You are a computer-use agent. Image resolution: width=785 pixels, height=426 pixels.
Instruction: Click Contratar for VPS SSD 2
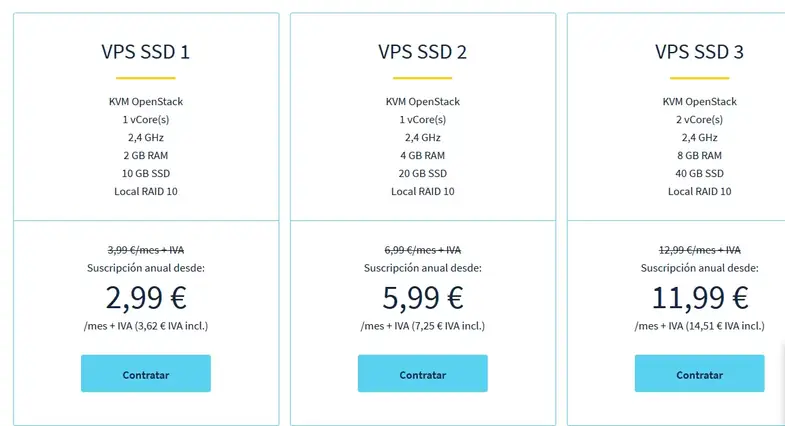423,373
